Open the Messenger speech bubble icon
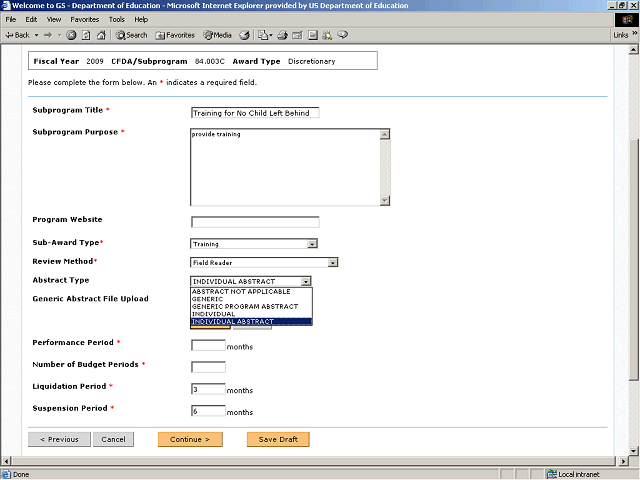The height and width of the screenshot is (480, 640). tap(342, 35)
